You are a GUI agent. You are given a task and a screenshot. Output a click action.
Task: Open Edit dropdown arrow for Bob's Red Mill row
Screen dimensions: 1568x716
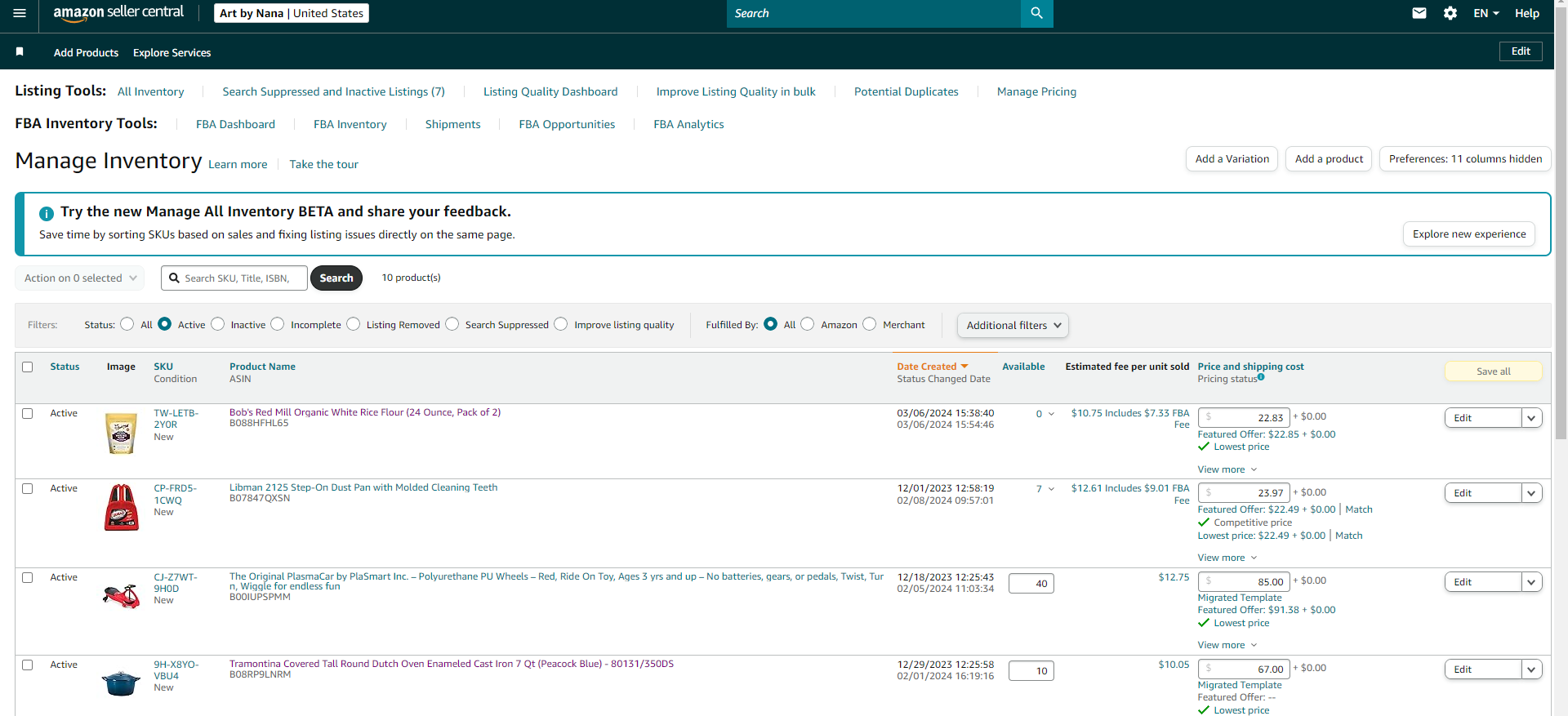[1532, 418]
